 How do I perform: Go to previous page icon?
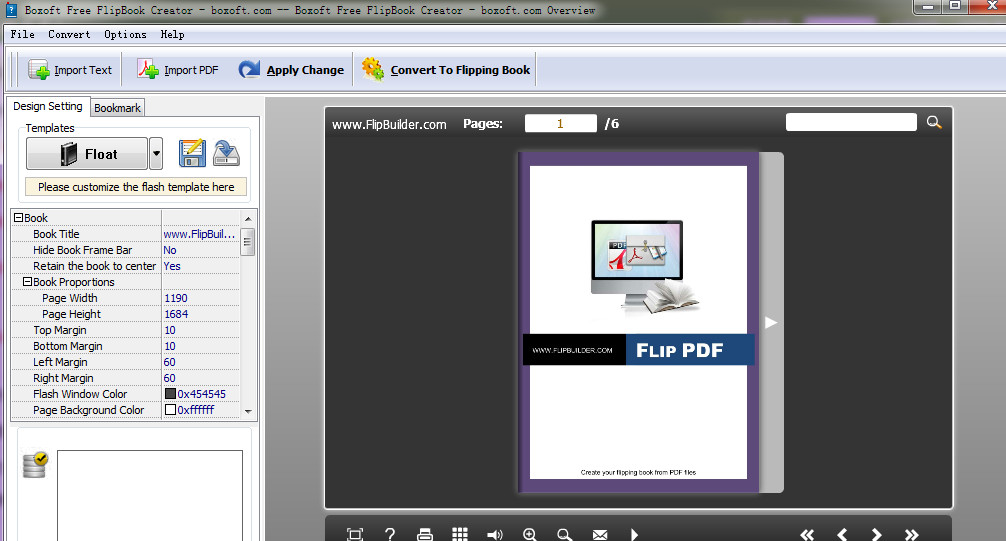click(842, 535)
